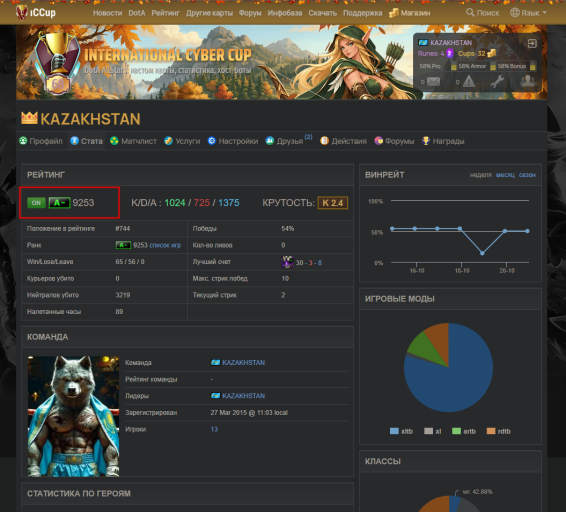Open the warnings triangle icon
This screenshot has height=512, width=566.
[x=469, y=82]
